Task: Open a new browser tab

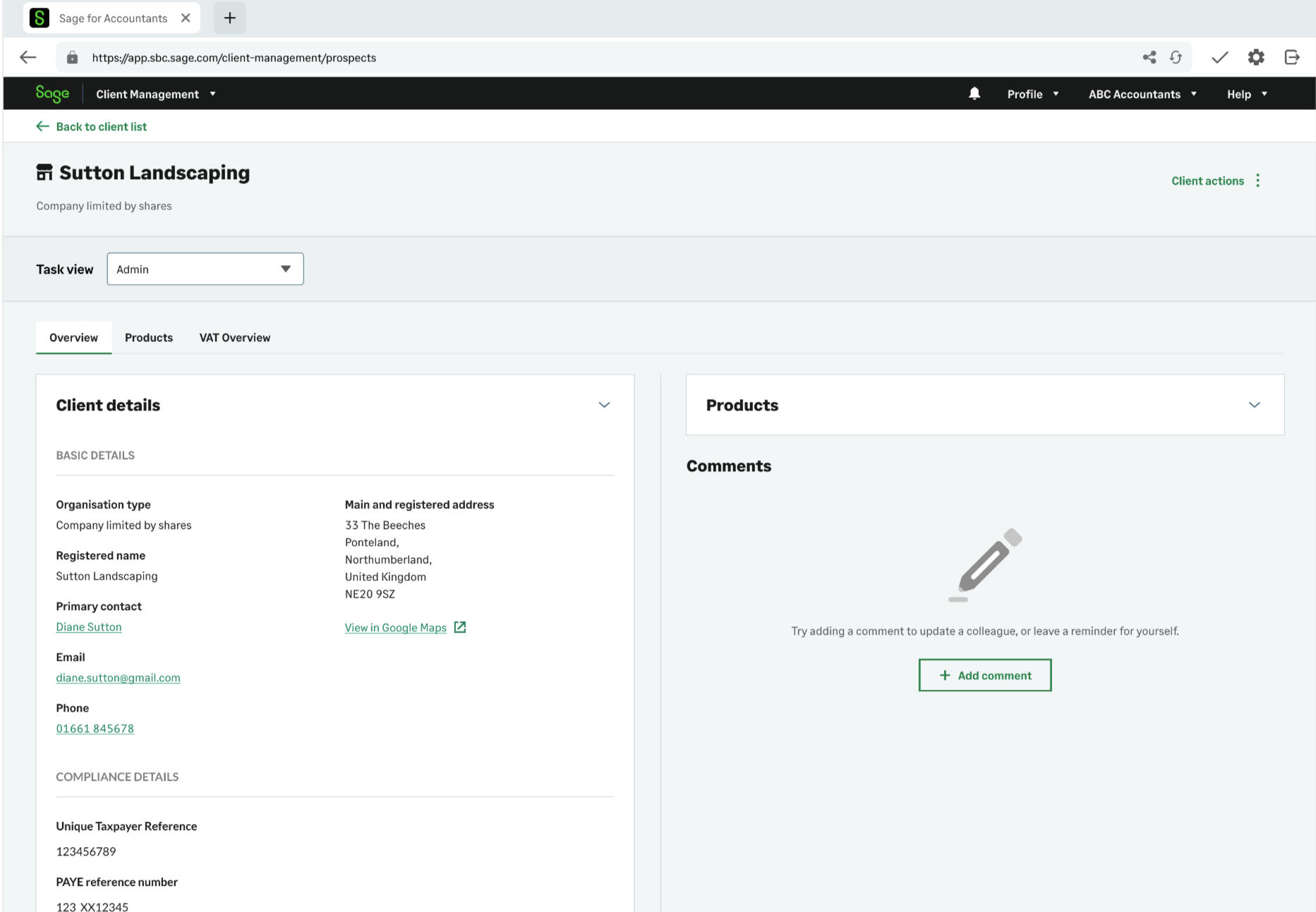Action: [x=229, y=18]
